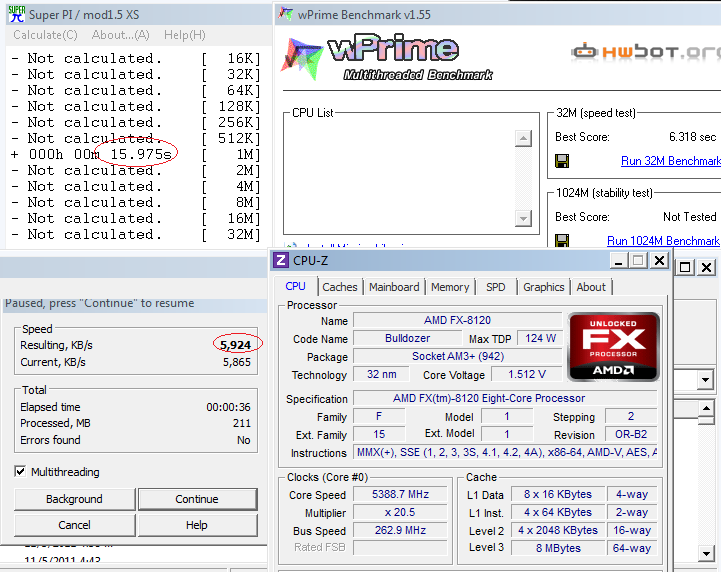Click the Run 32M Benchmark link
The width and height of the screenshot is (721, 572).
tap(670, 161)
